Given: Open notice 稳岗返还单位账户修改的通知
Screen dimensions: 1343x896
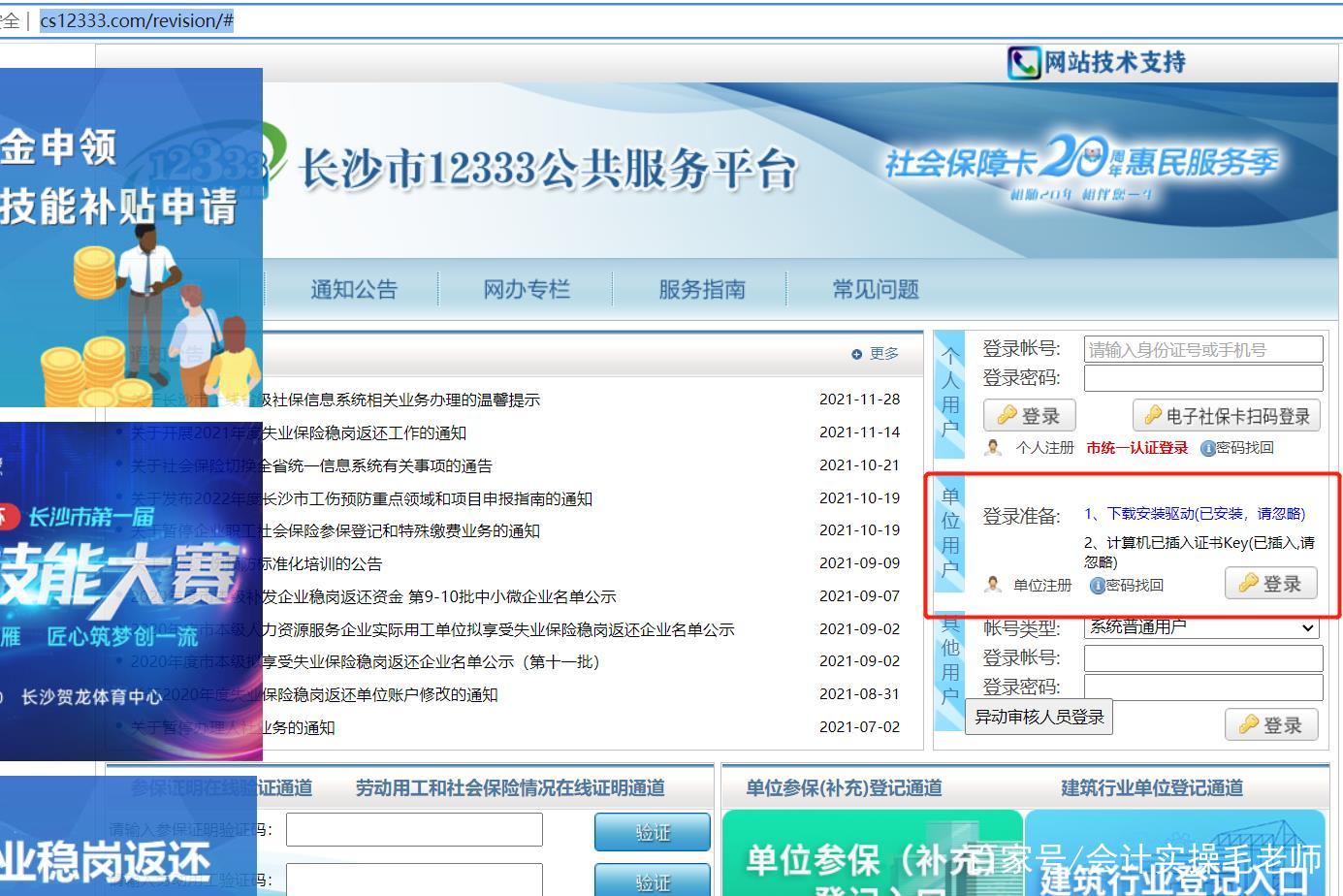Looking at the screenshot, I should (314, 694).
